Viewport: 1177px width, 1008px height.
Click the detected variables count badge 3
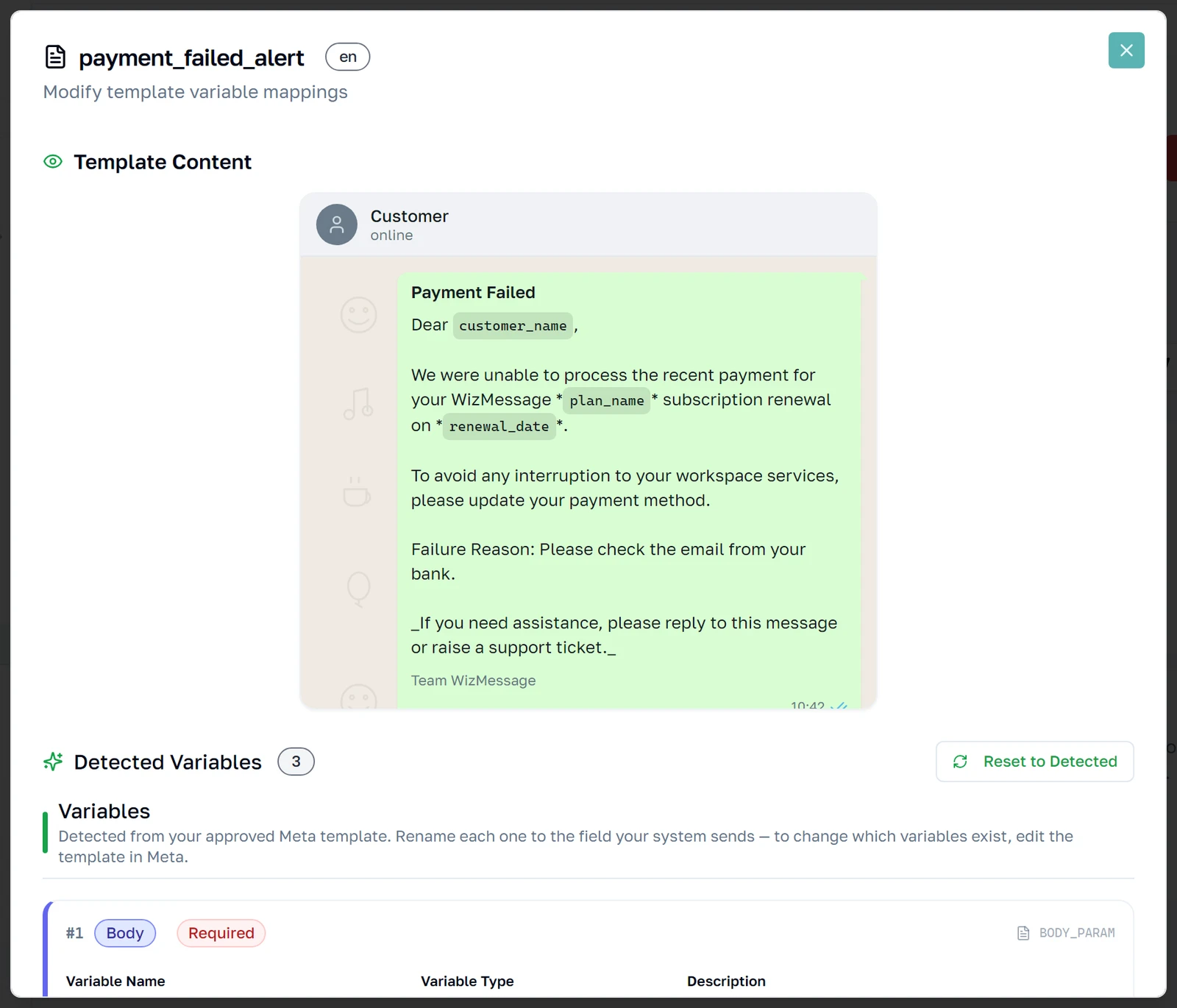(x=296, y=762)
